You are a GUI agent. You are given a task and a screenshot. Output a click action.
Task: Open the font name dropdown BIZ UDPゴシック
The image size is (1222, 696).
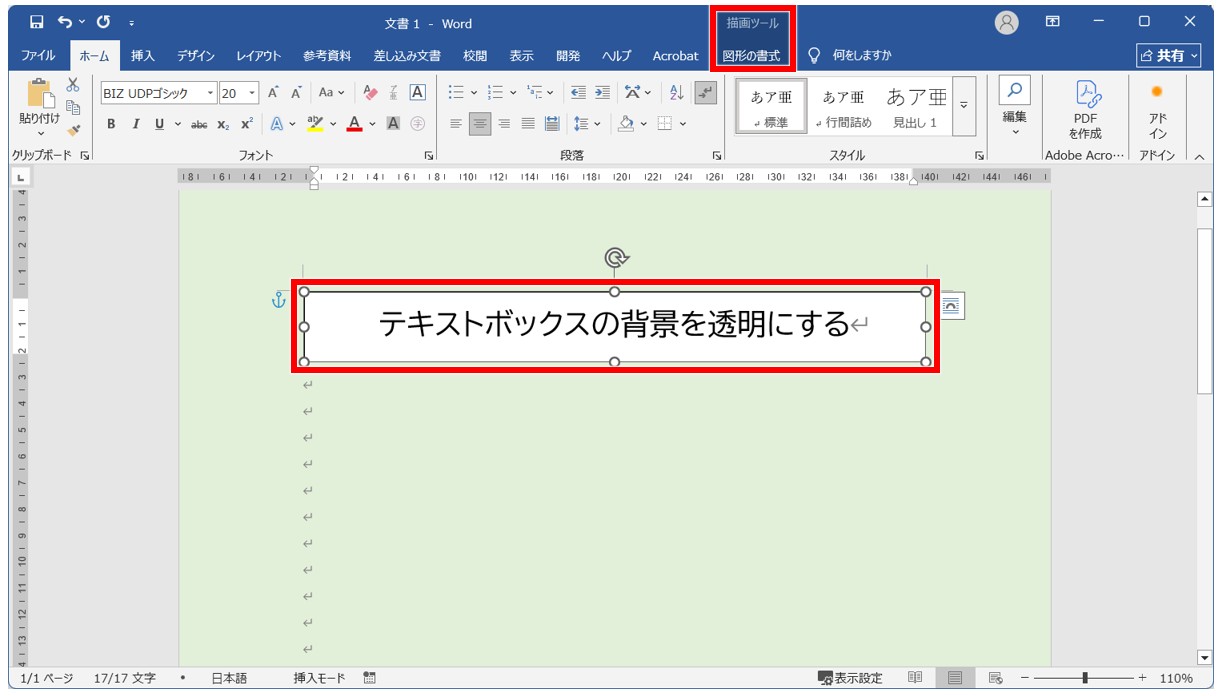(x=211, y=93)
